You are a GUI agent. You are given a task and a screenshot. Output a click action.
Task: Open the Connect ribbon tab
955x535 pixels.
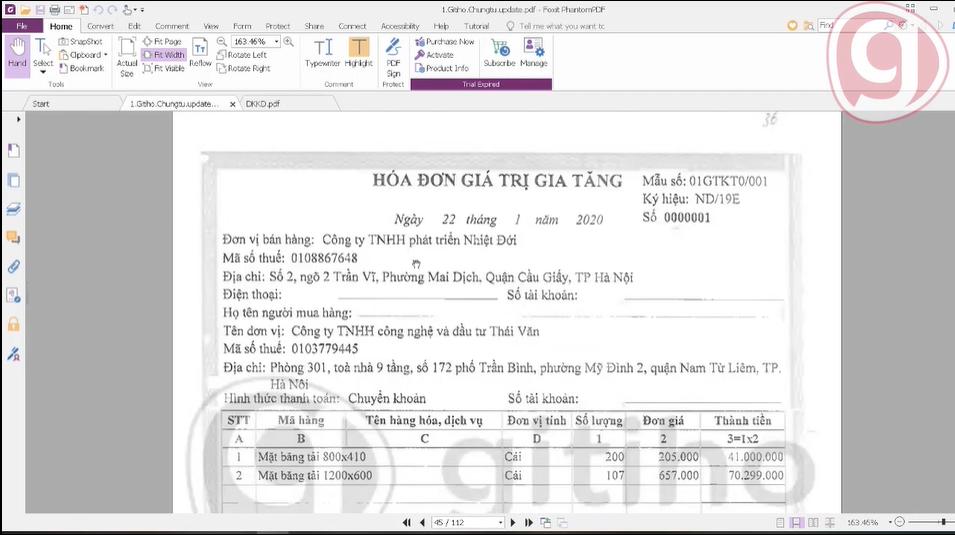click(353, 26)
